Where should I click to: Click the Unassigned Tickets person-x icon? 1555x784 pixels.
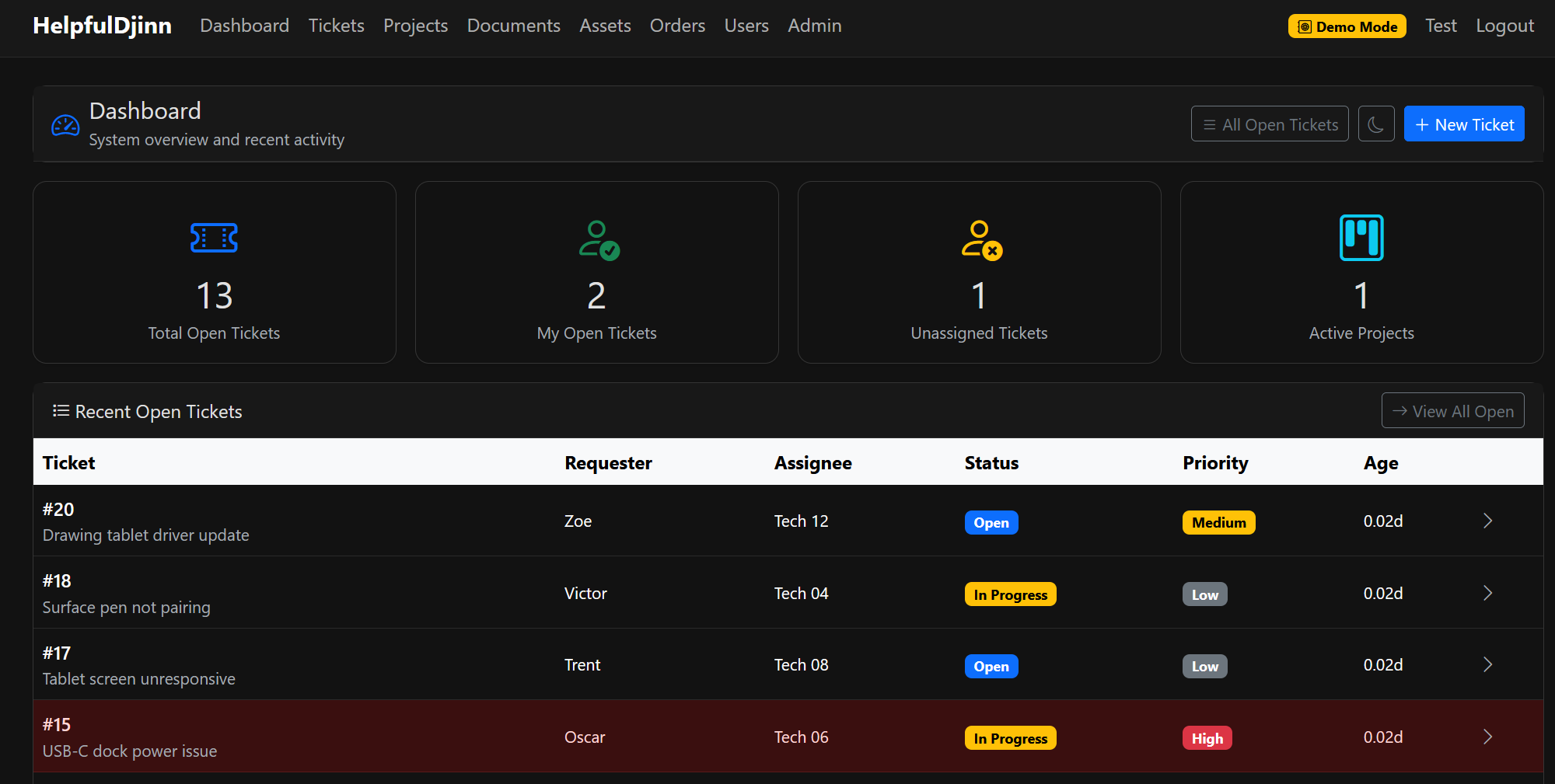pyautogui.click(x=981, y=240)
